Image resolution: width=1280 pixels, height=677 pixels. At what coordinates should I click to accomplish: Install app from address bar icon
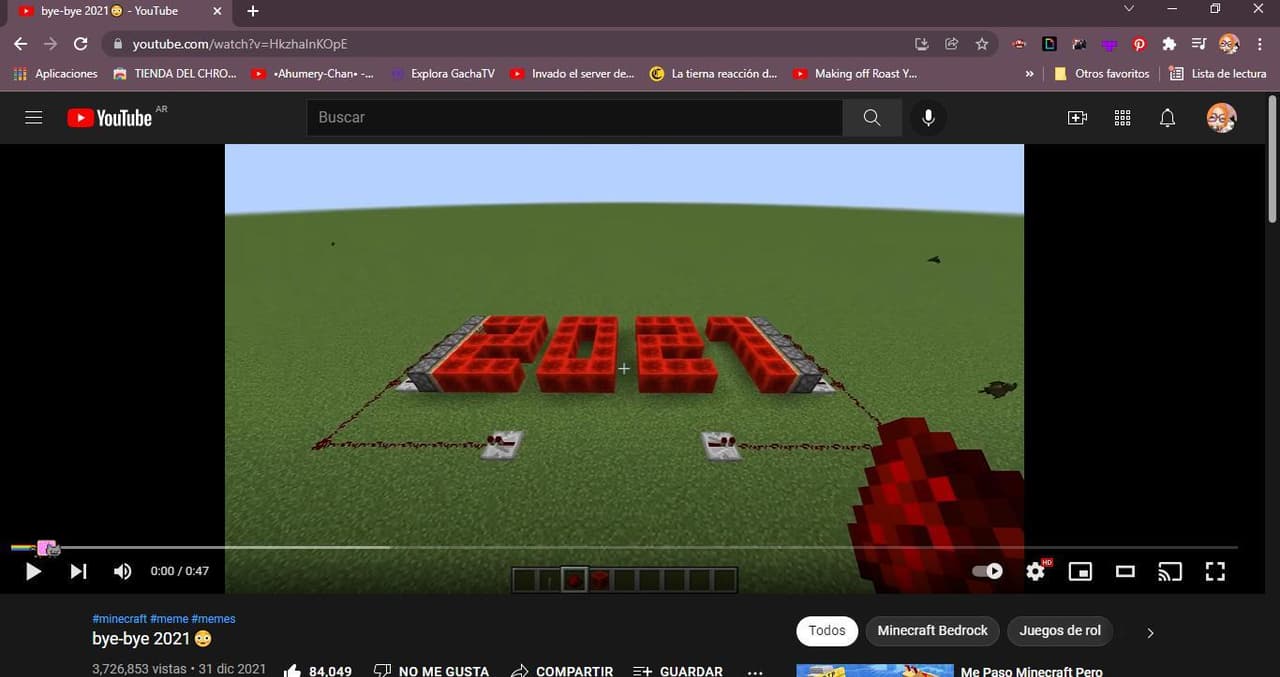coord(922,44)
